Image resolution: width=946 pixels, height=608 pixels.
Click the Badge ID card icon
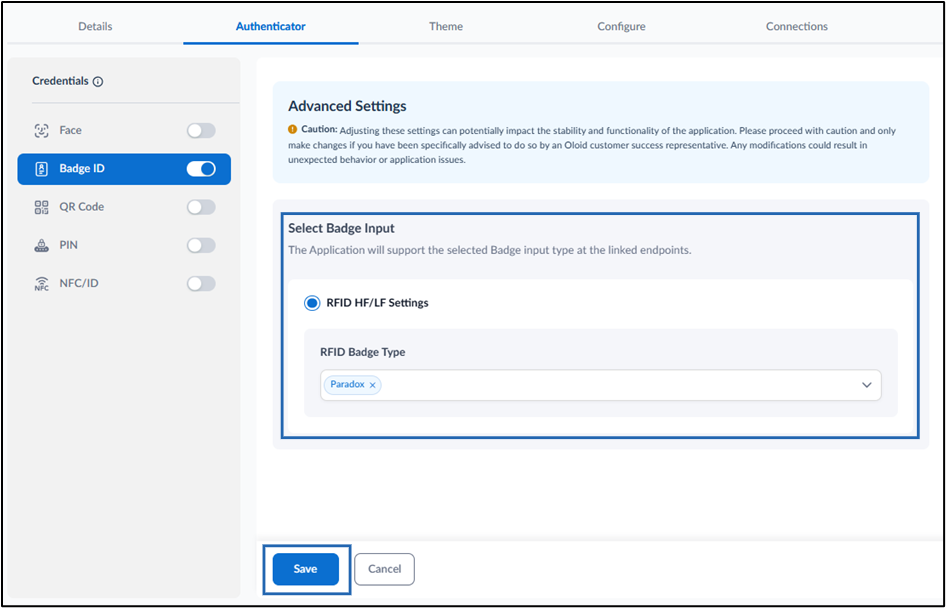[x=41, y=169]
